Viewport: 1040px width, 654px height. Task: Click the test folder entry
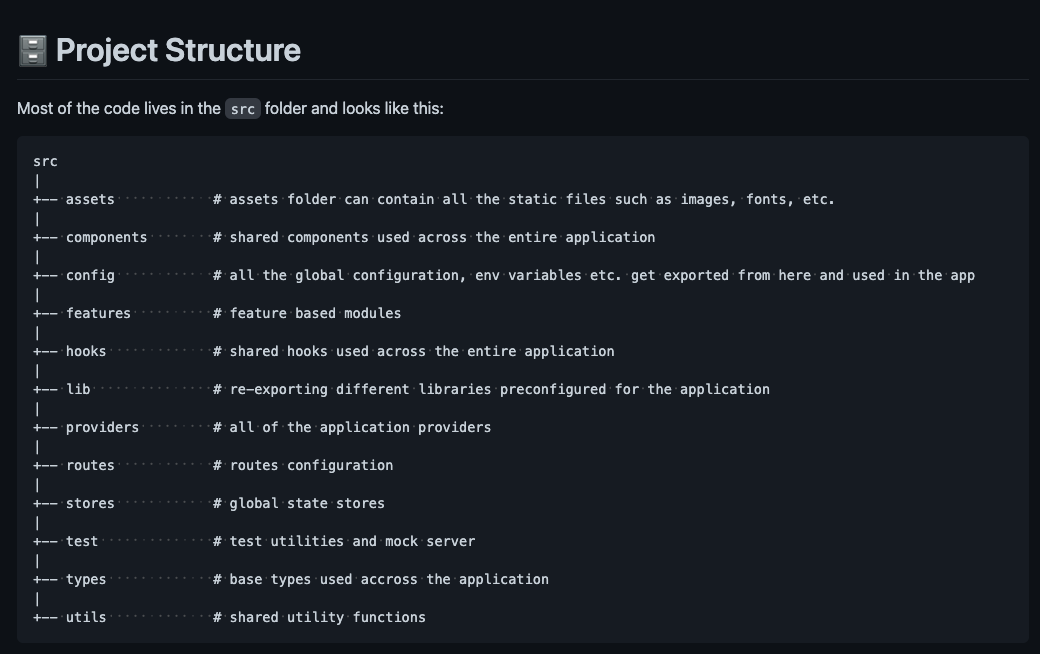point(82,541)
